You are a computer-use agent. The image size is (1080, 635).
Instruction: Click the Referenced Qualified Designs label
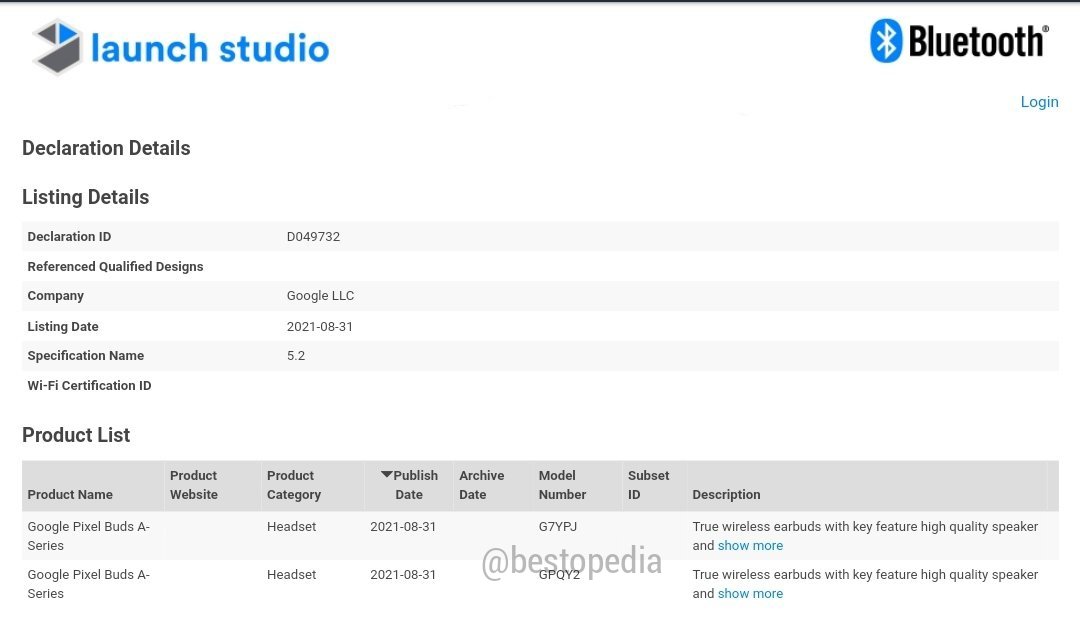point(115,267)
